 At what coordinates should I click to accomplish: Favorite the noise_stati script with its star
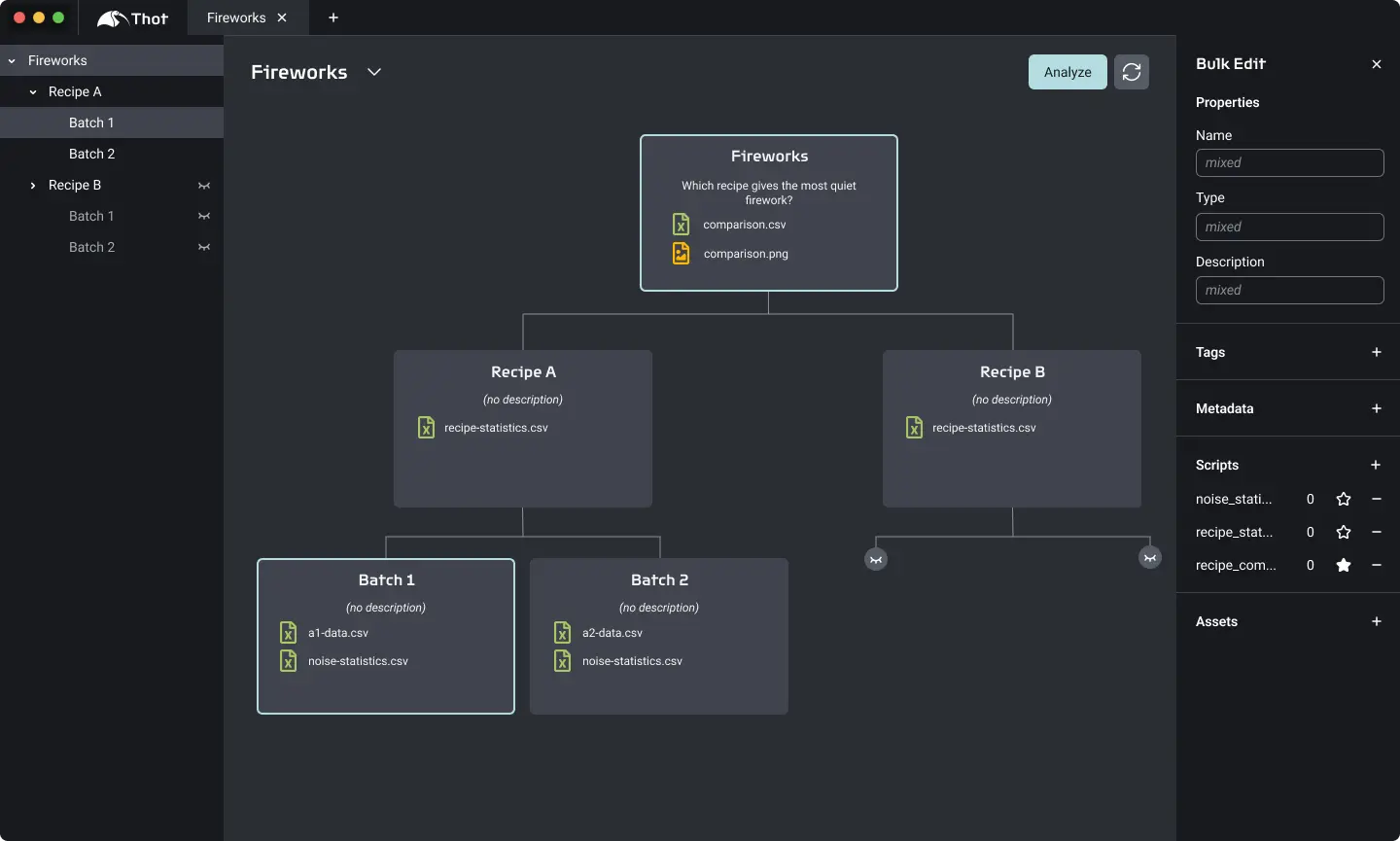tap(1343, 499)
